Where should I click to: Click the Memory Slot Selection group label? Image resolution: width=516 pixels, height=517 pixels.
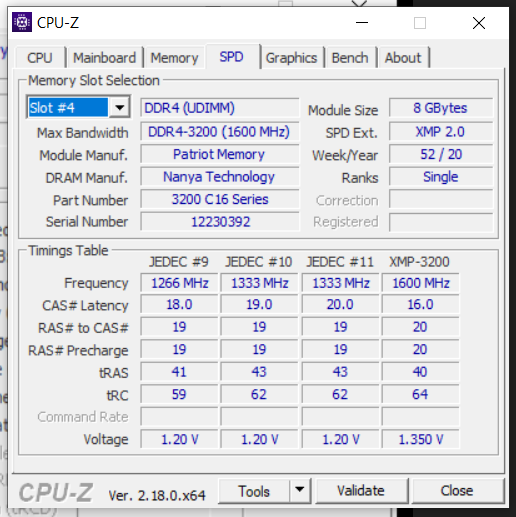(x=94, y=81)
